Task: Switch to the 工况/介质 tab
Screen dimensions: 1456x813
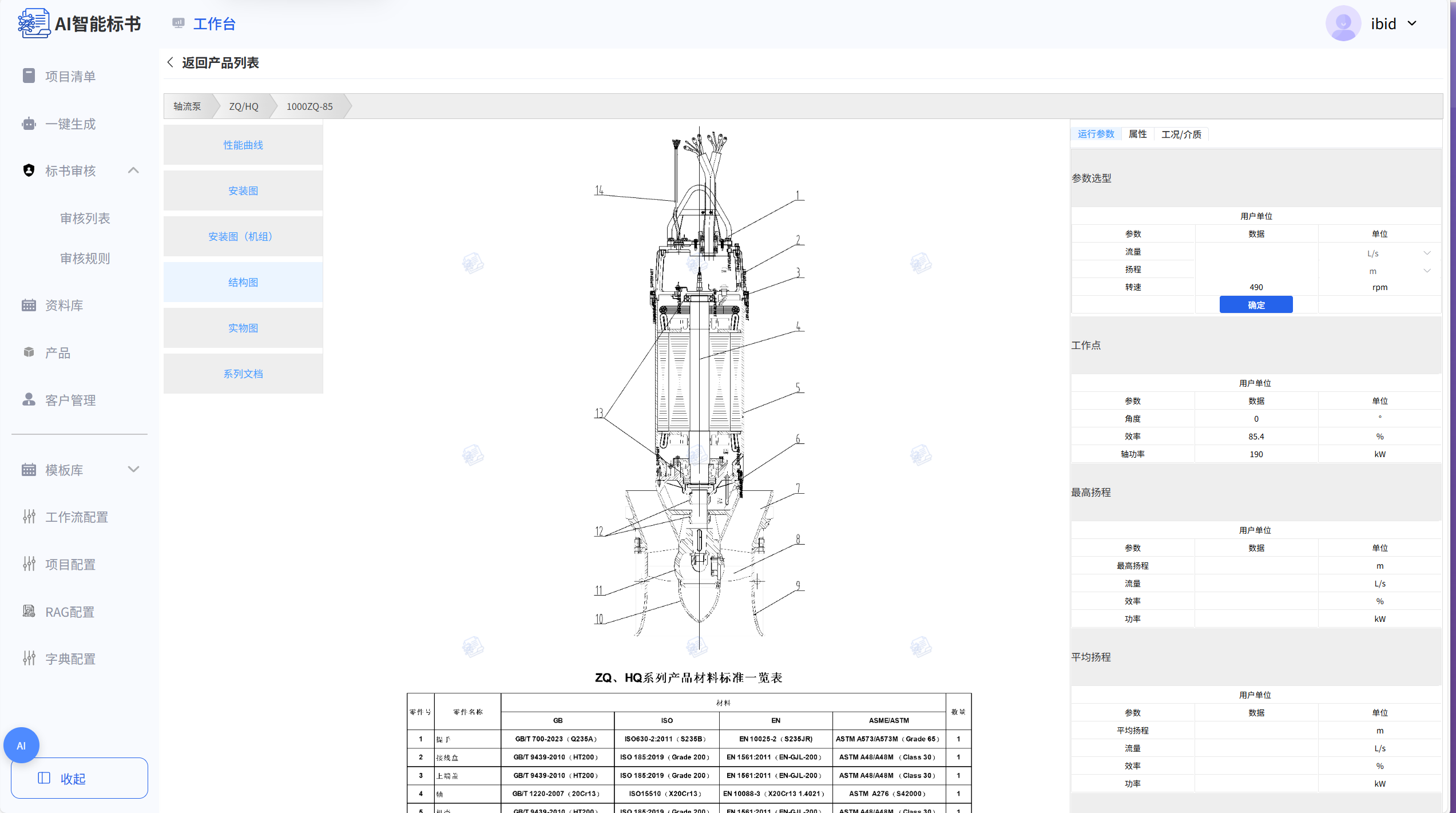Action: click(1181, 134)
